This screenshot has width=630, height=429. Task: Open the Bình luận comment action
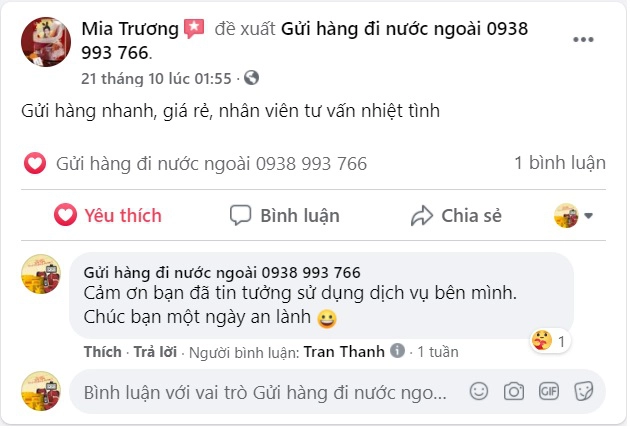tap(285, 215)
